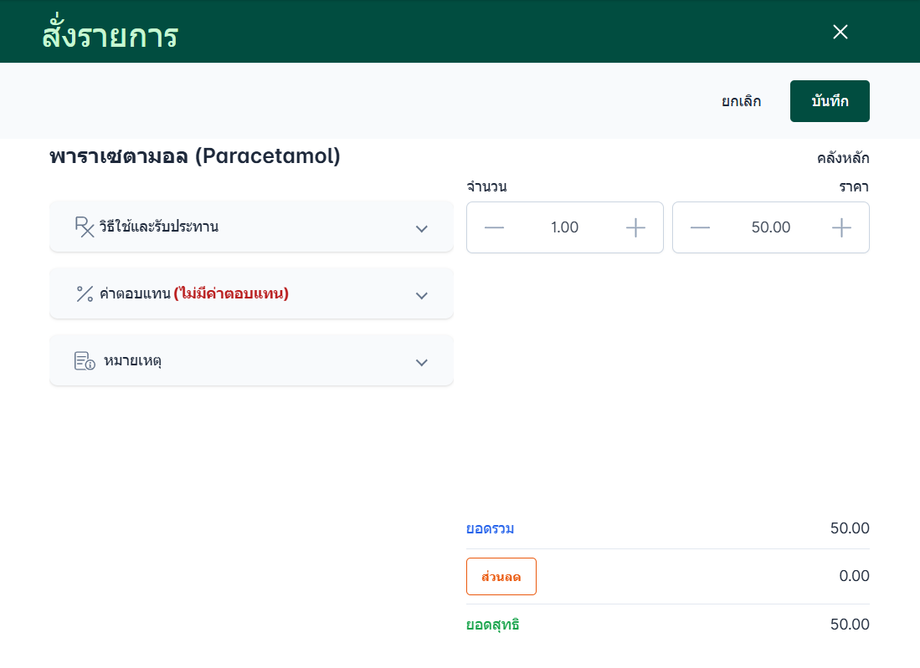Screen dimensions: 920x668
Task: Expand the วิธีใช้และรับประทาน section chevron
Action: [422, 228]
